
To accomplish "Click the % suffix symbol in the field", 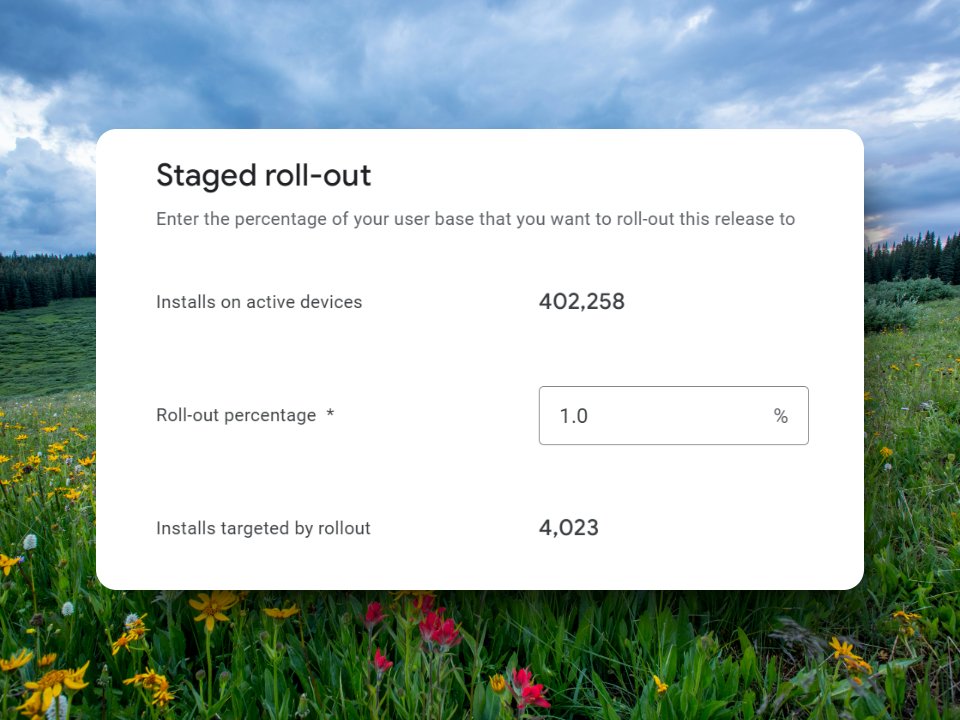I will 781,416.
